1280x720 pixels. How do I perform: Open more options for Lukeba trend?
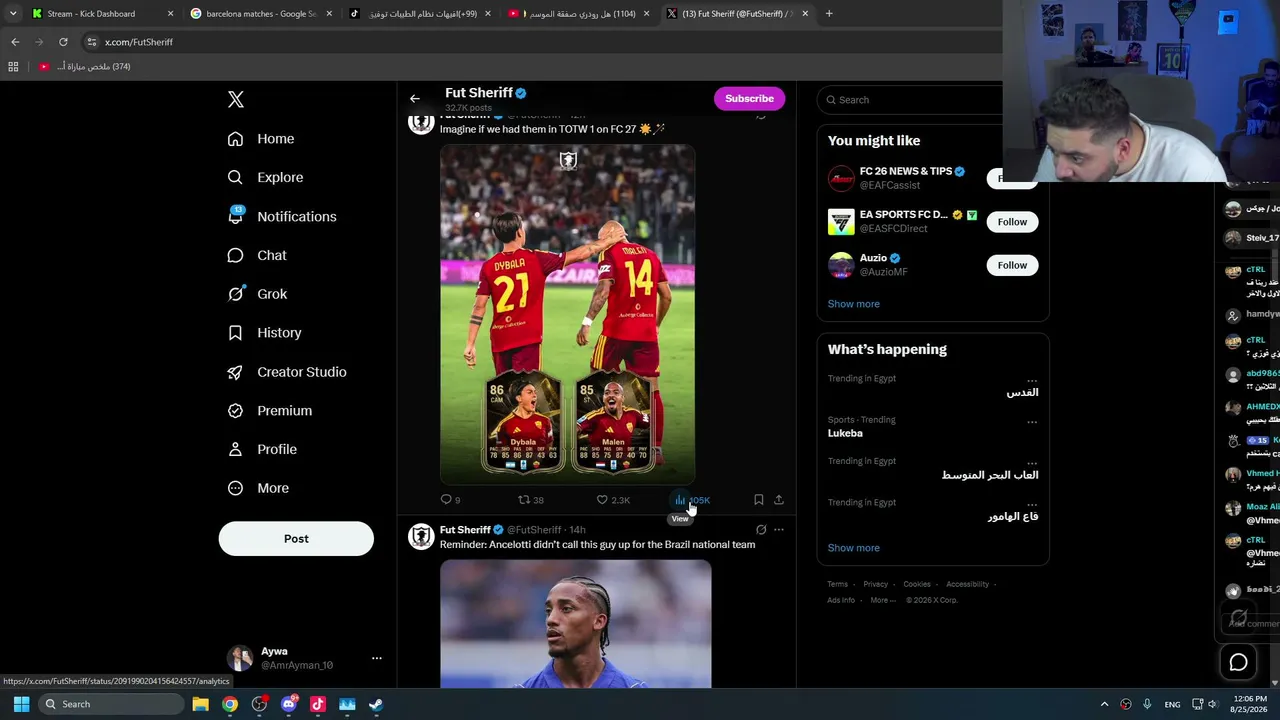coord(1032,422)
